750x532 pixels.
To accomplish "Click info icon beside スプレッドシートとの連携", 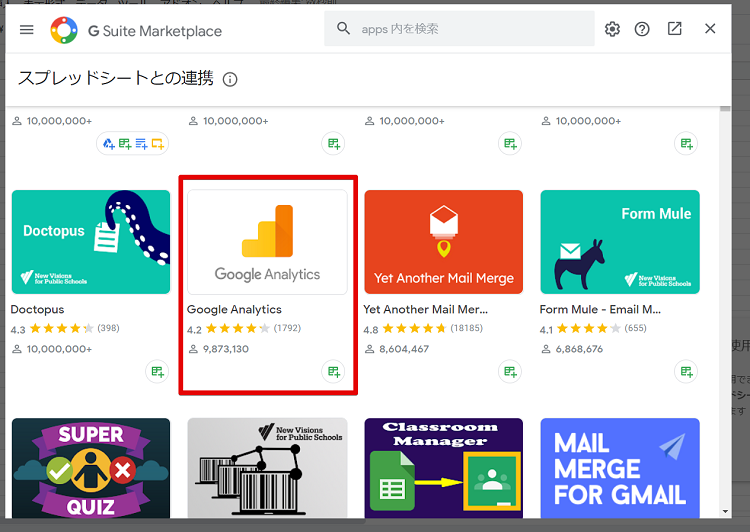I will click(x=230, y=79).
